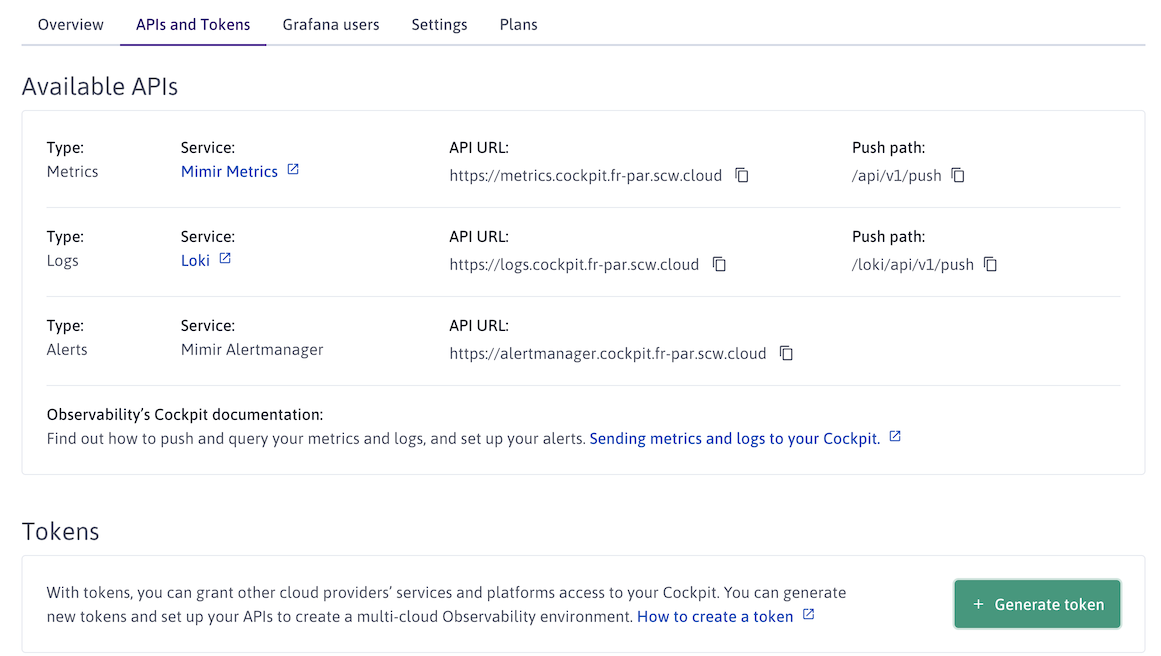Click external icon after Cockpit documentation link

pos(895,437)
